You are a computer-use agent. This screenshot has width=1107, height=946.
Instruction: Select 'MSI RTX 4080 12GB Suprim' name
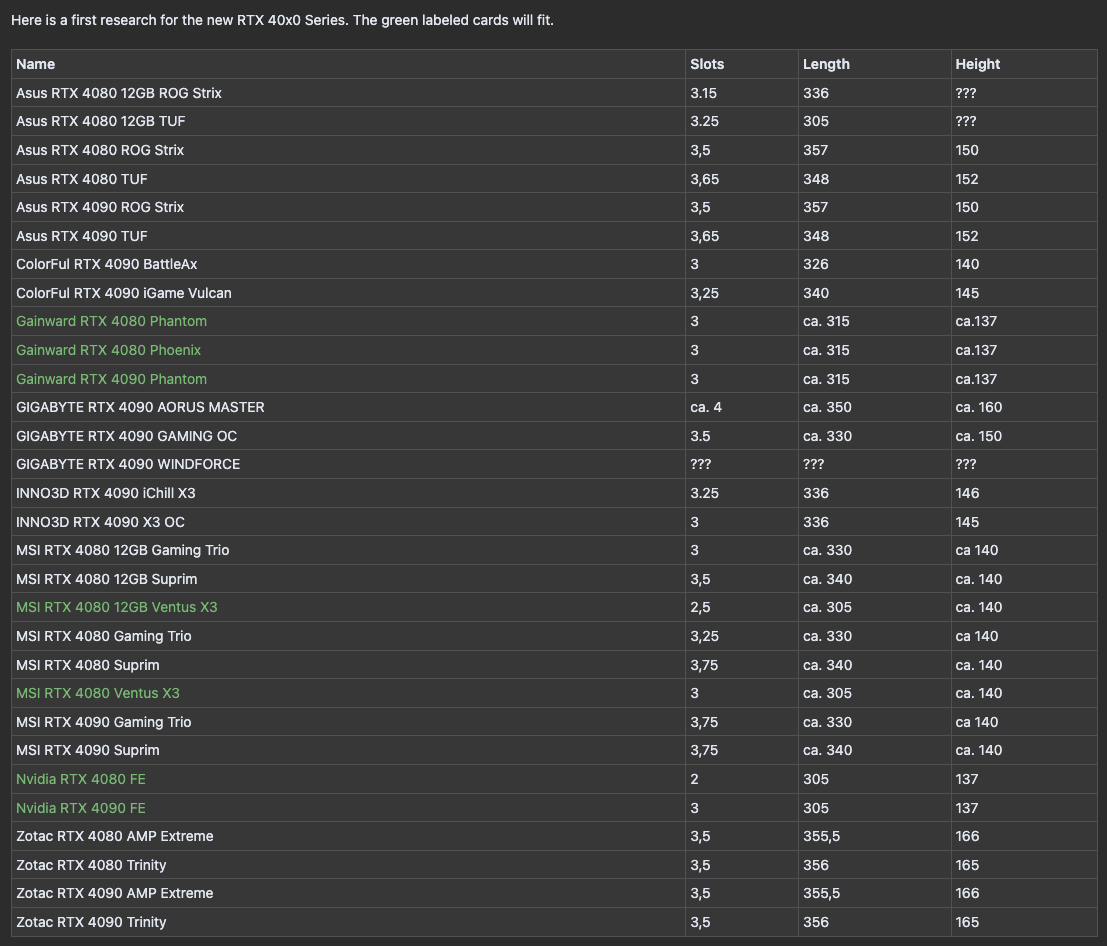107,580
